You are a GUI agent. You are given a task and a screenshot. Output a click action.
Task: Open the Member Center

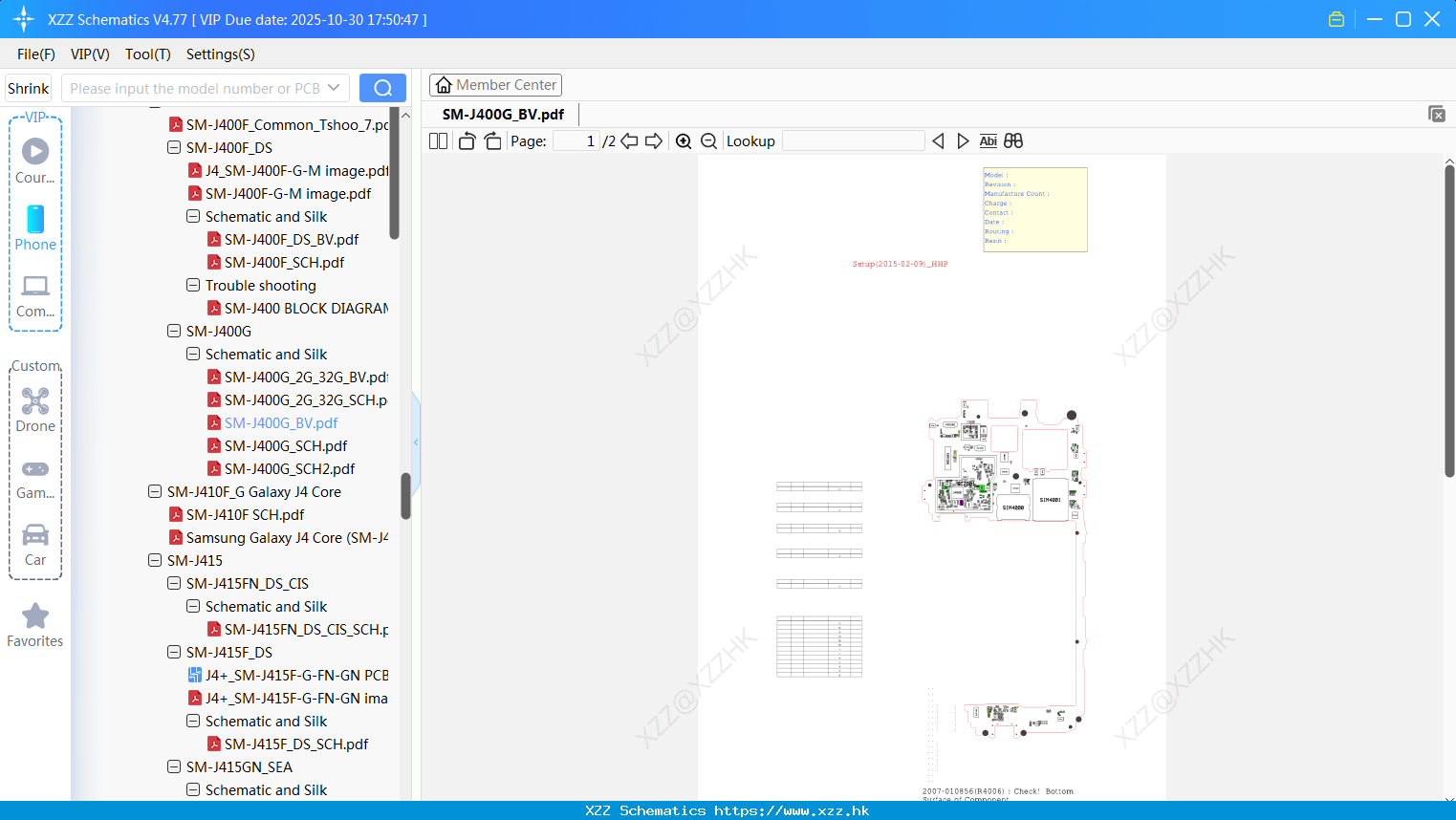pos(495,85)
